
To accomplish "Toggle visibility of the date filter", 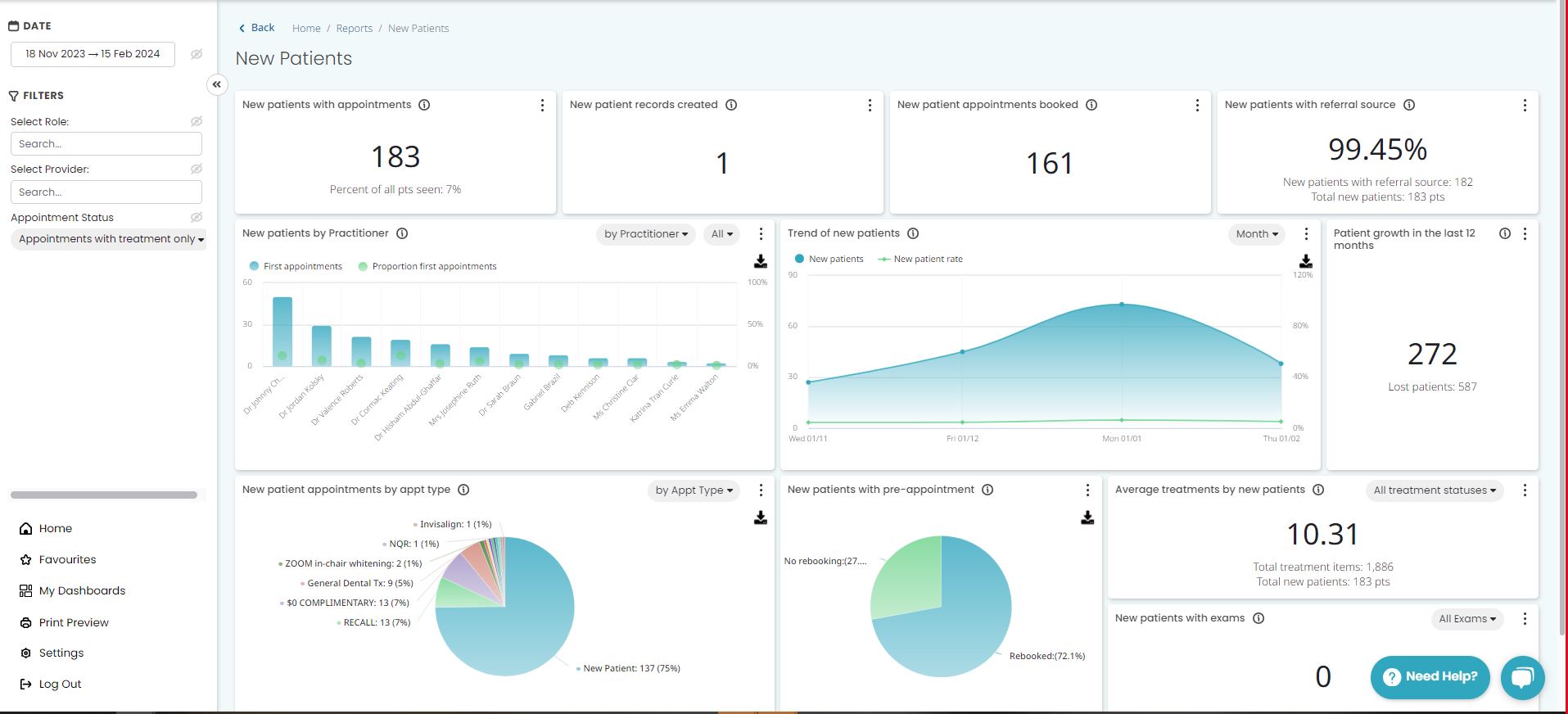I will pyautogui.click(x=197, y=54).
